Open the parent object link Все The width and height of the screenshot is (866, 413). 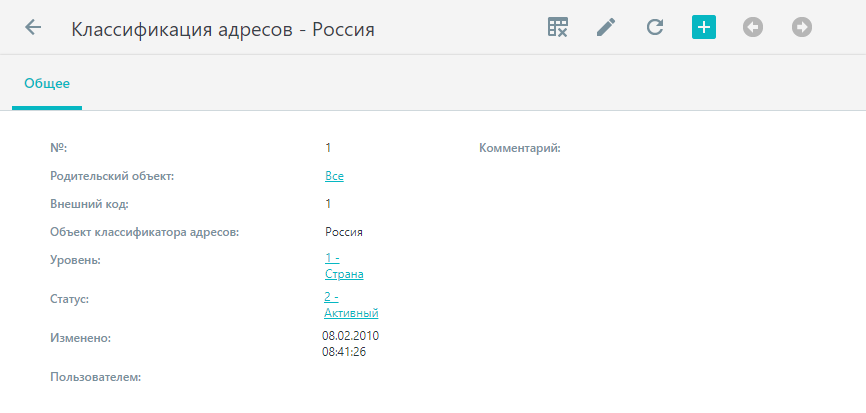[x=334, y=176]
